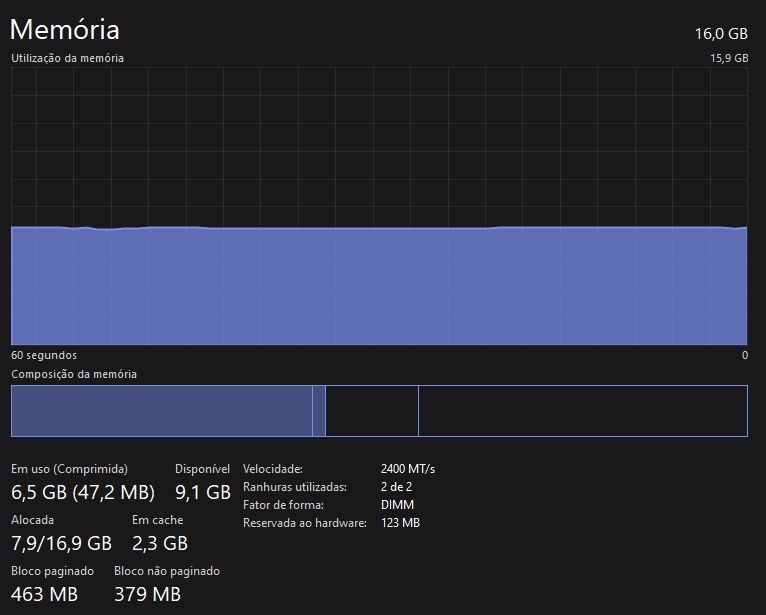This screenshot has width=766, height=615.
Task: Select the 2 de 2 slots value
Action: (x=396, y=487)
